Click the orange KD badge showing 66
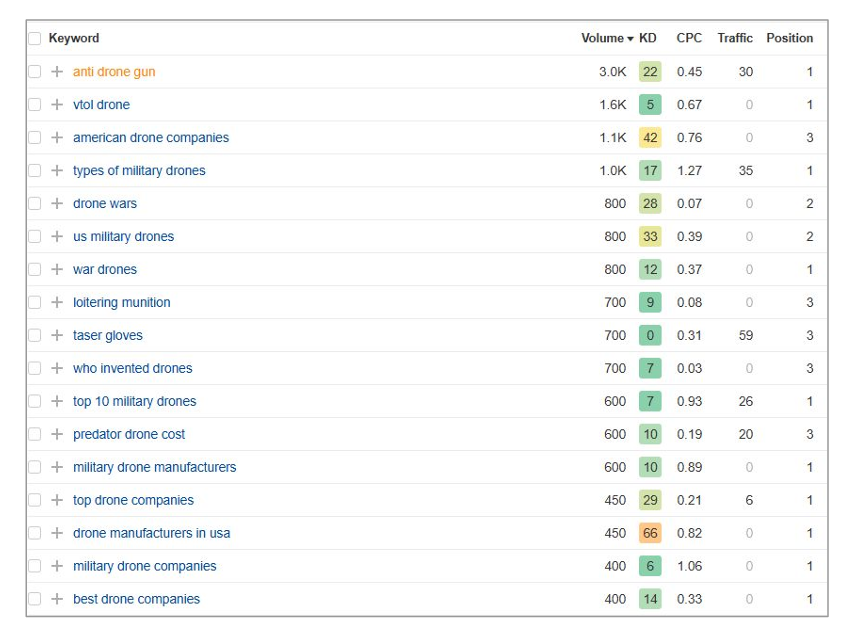The height and width of the screenshot is (631, 843). [x=650, y=534]
